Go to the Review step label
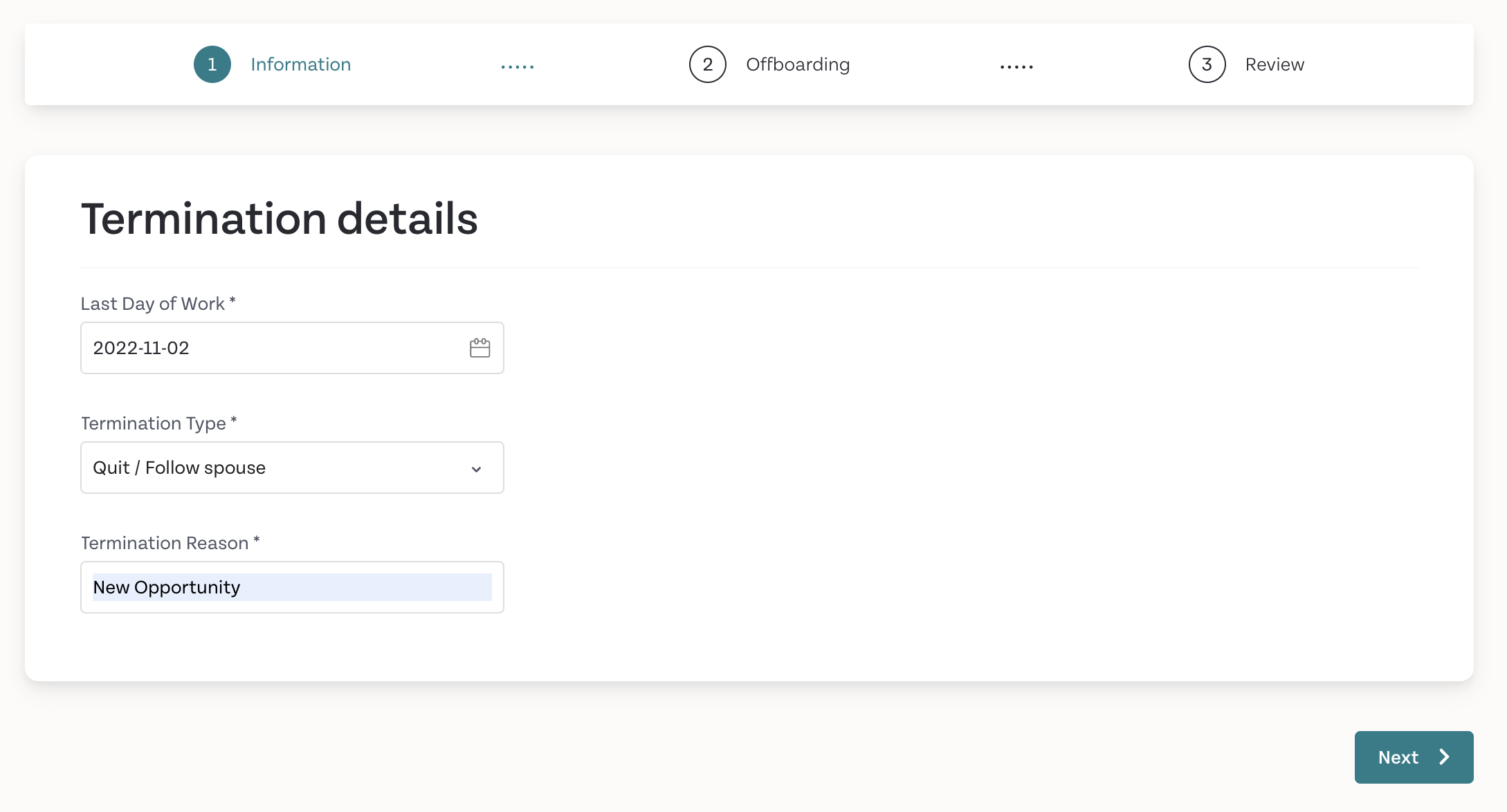 1275,64
